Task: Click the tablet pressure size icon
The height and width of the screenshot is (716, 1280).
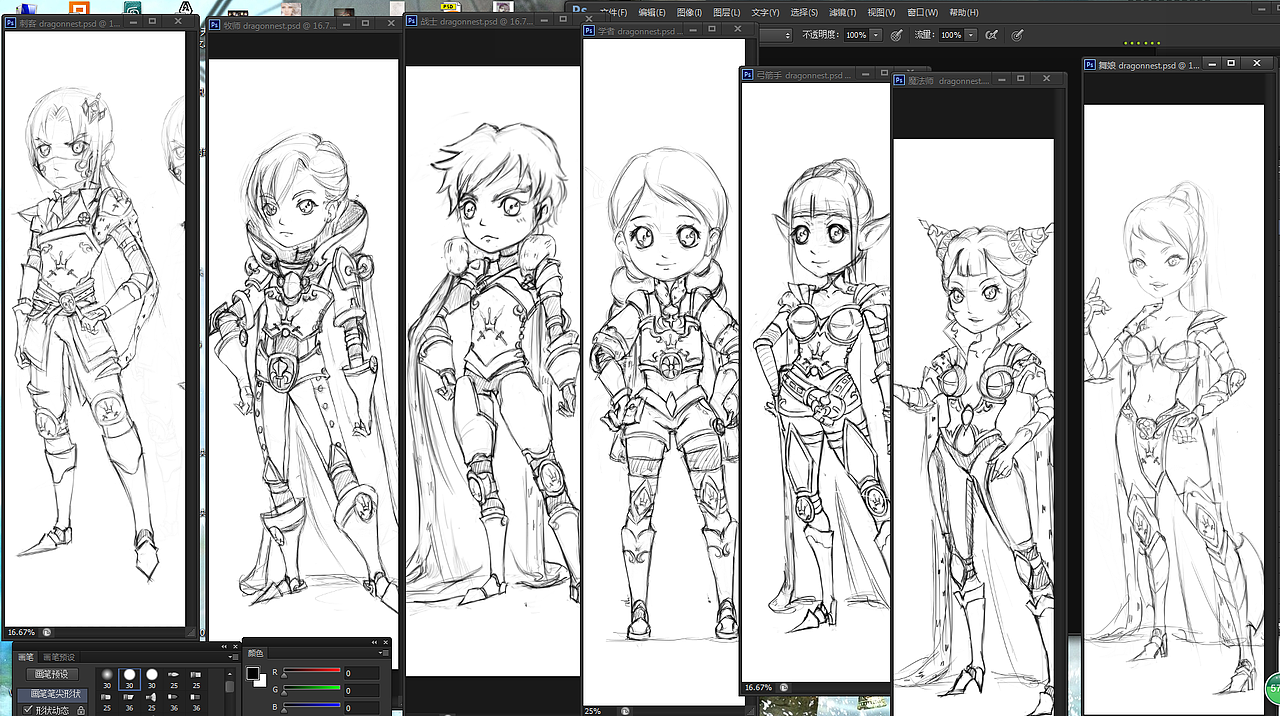Action: [x=1017, y=35]
